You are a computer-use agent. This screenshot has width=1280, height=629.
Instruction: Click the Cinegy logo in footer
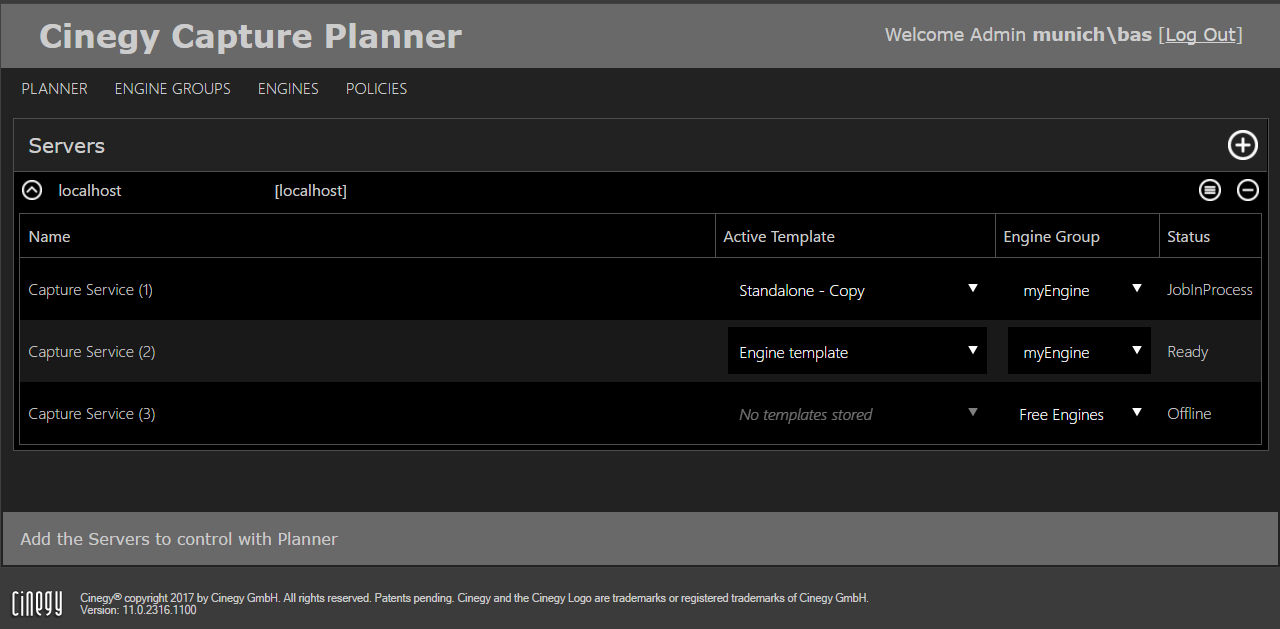[37, 603]
